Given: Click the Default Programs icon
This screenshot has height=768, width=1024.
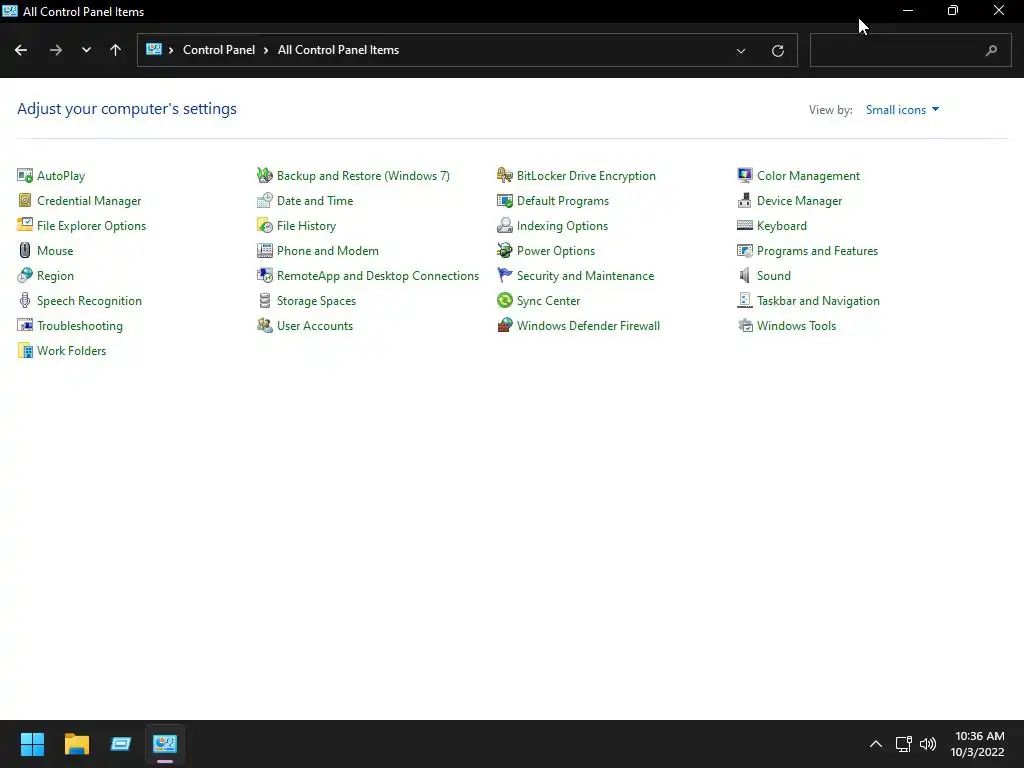Looking at the screenshot, I should click(x=505, y=200).
